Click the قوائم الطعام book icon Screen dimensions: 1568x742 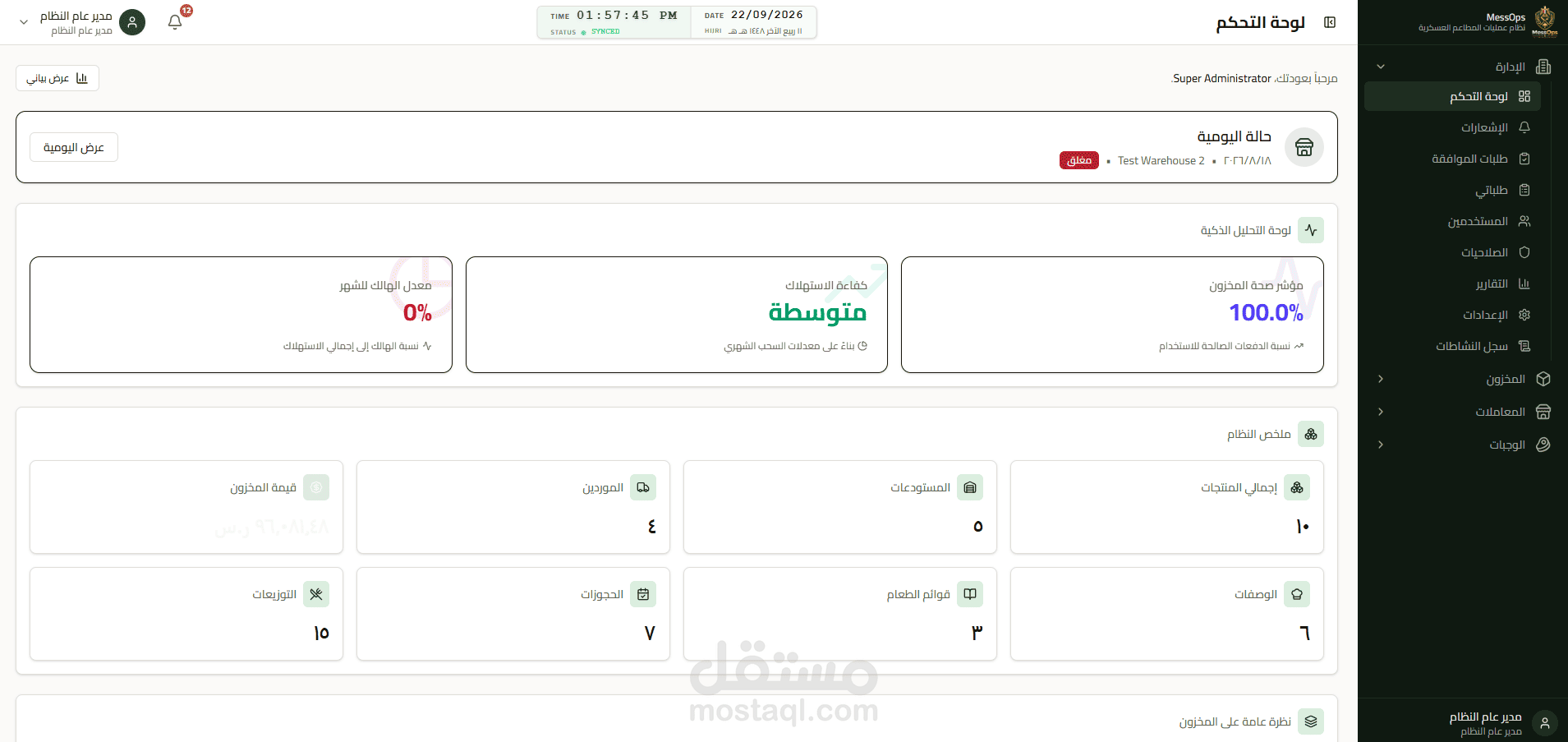(970, 594)
